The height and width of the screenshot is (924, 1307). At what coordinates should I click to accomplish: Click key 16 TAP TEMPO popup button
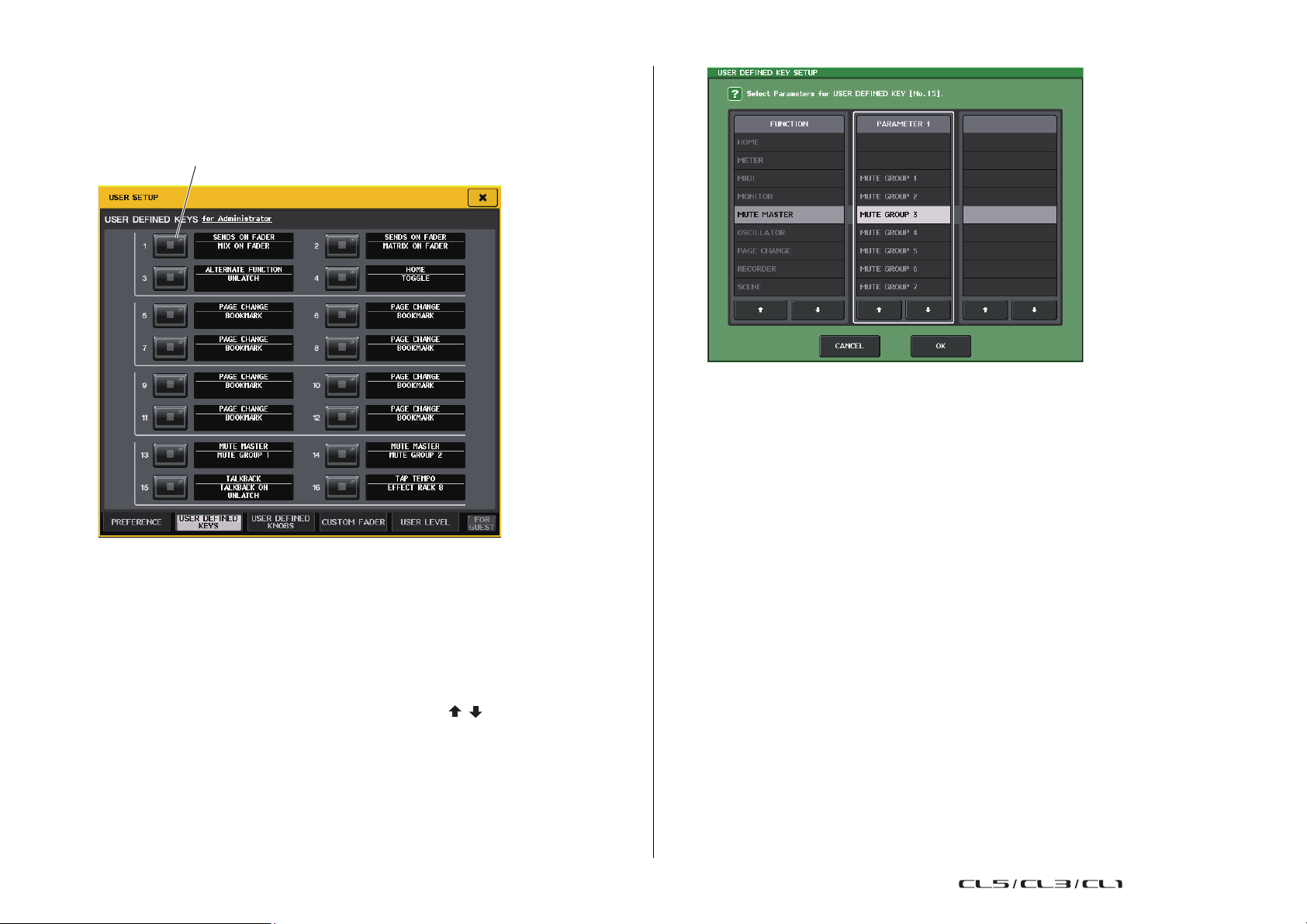(x=341, y=487)
